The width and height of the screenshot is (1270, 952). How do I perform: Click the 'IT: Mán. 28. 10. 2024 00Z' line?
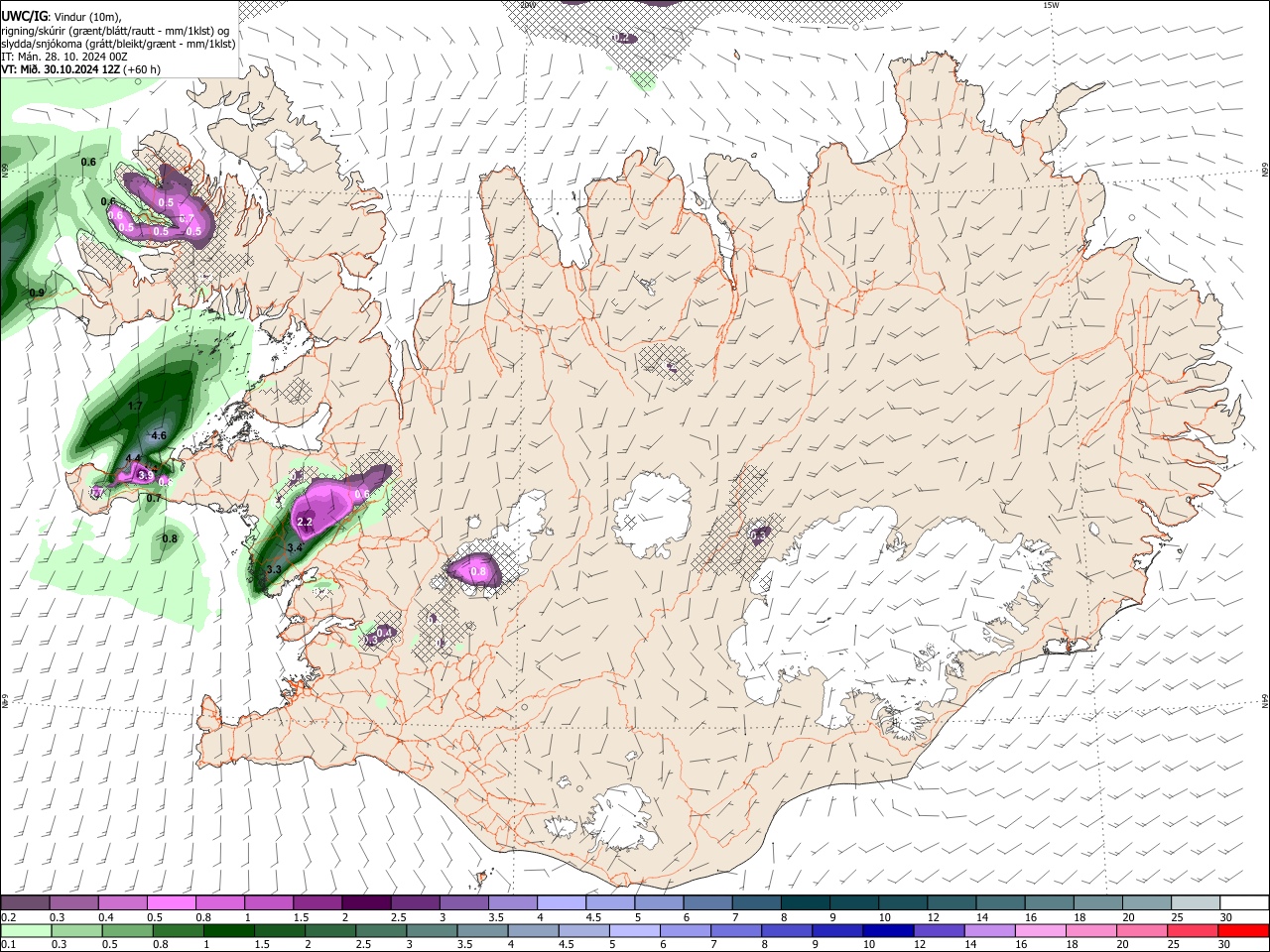pos(63,57)
